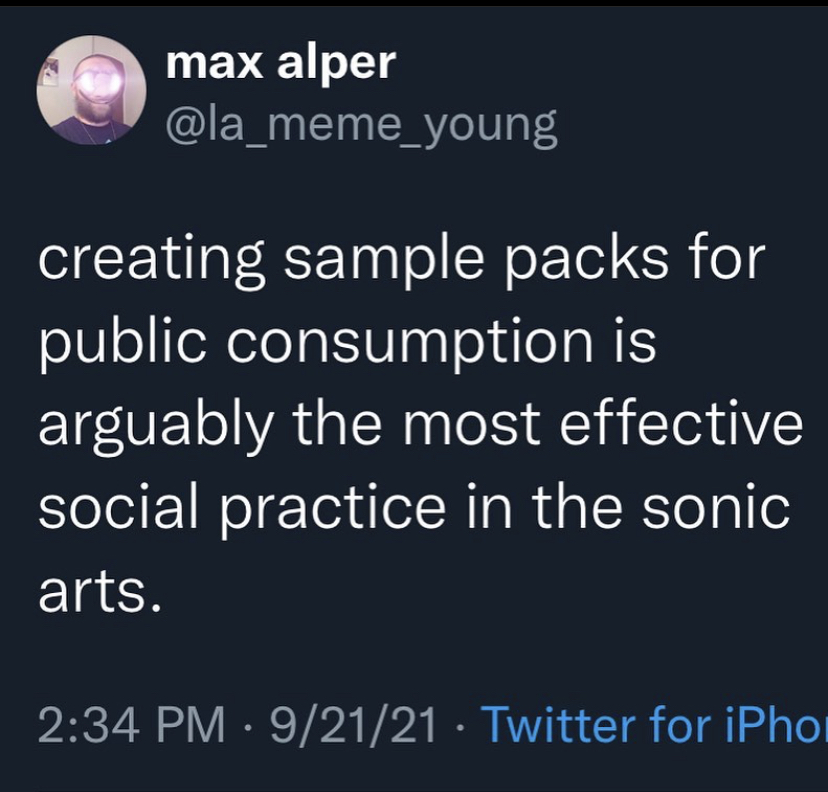Screen dimensions: 828x792
Task: Open the @la_meme_young handle link
Action: (x=360, y=126)
